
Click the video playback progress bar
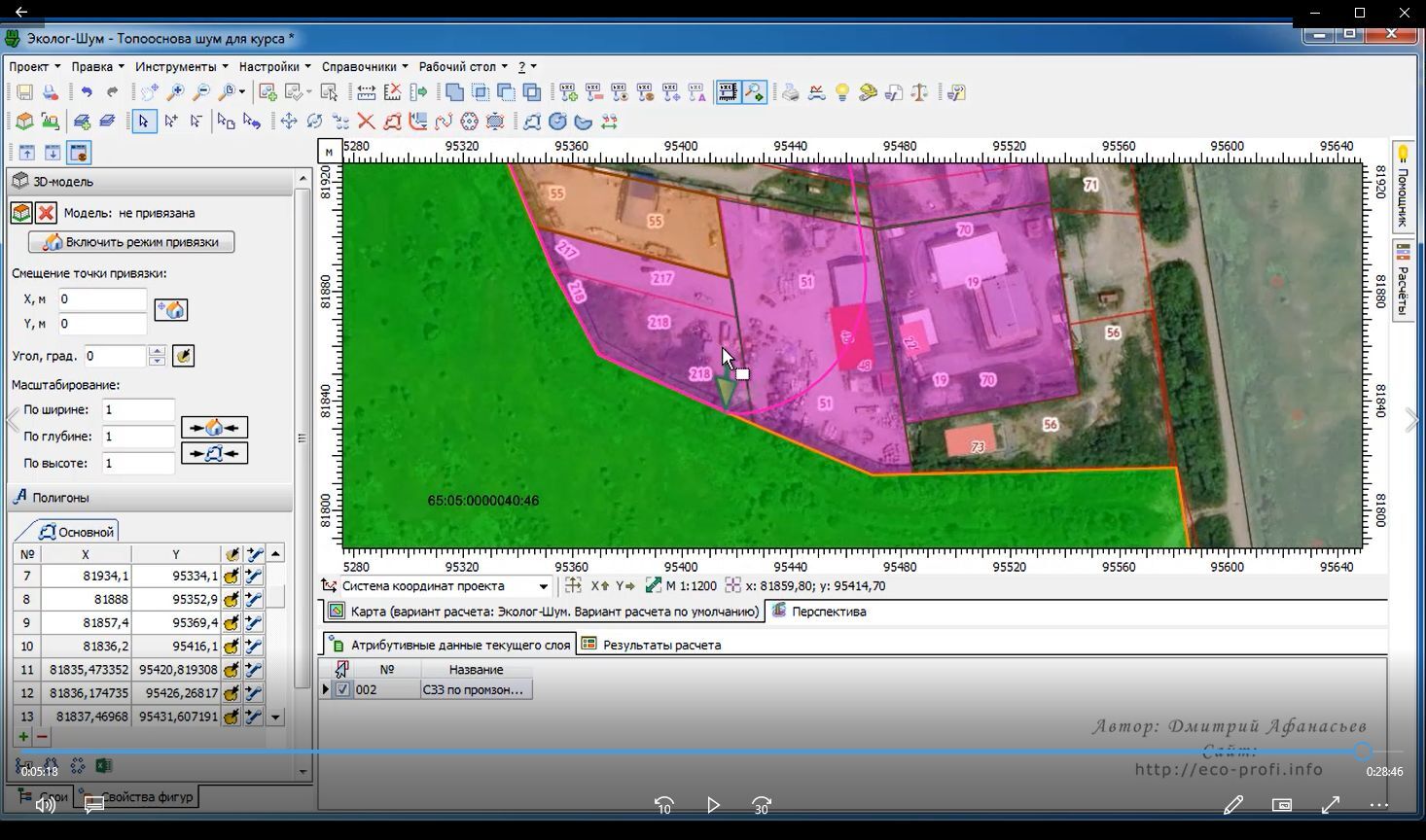(x=681, y=752)
